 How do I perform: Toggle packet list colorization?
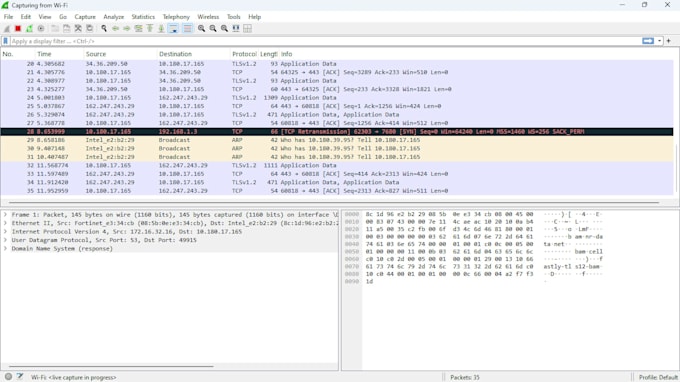[x=187, y=29]
